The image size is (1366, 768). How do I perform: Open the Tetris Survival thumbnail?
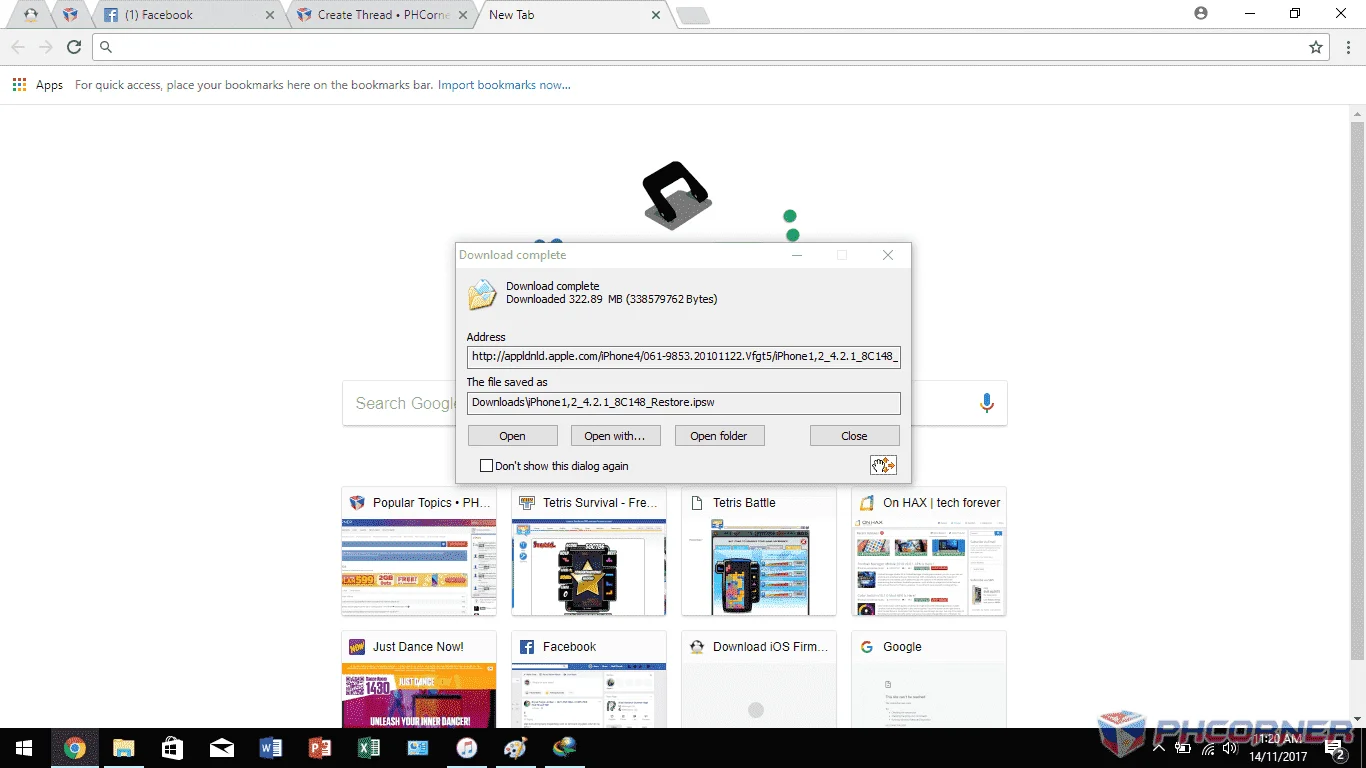(589, 551)
